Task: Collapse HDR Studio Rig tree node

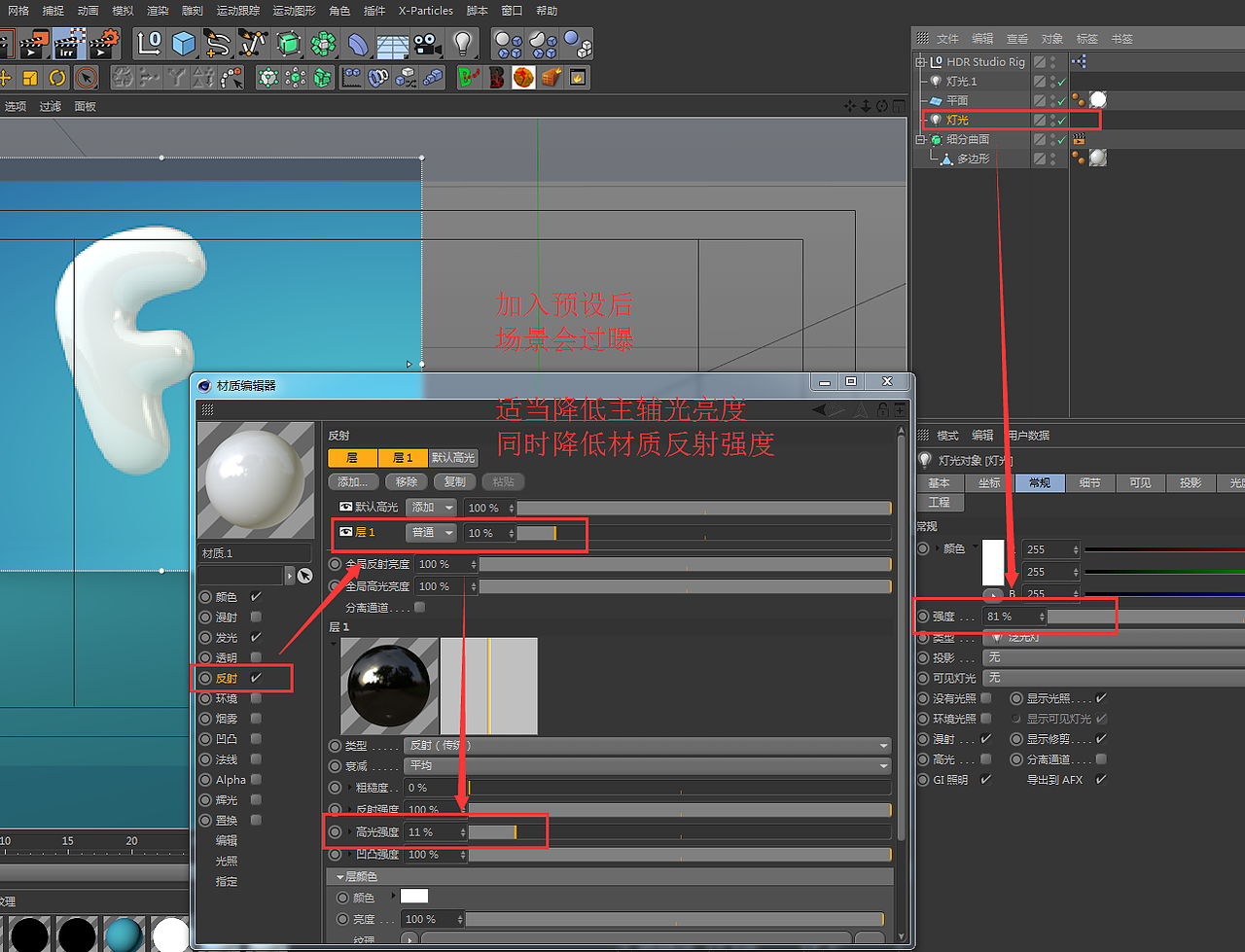Action: tap(920, 61)
